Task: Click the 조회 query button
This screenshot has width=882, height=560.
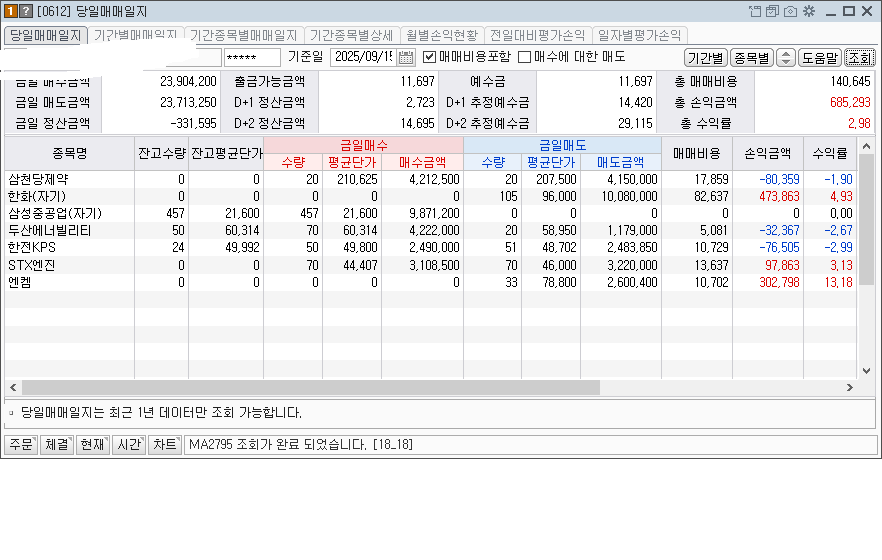Action: point(860,57)
